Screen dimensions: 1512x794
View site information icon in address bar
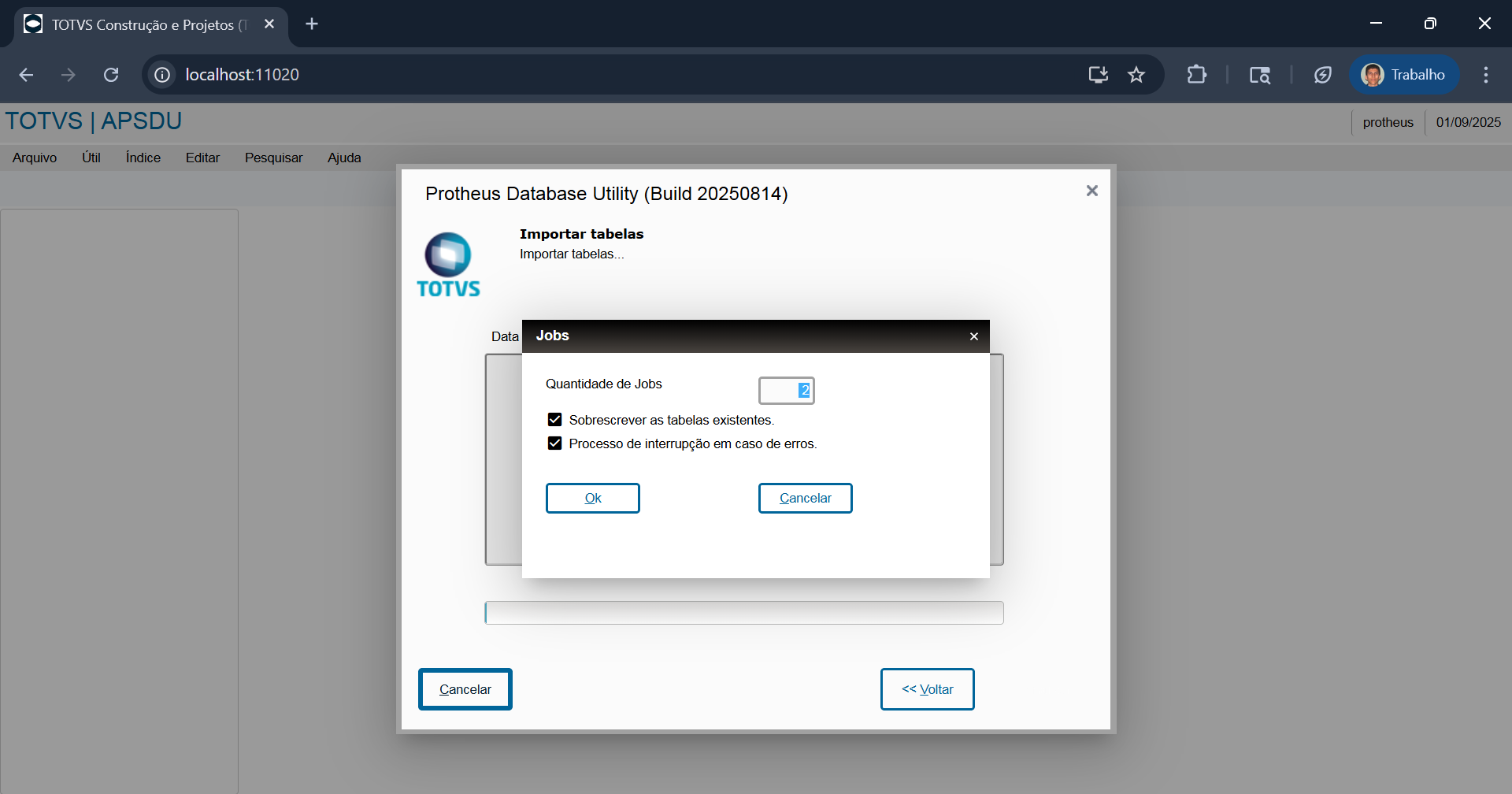click(162, 75)
